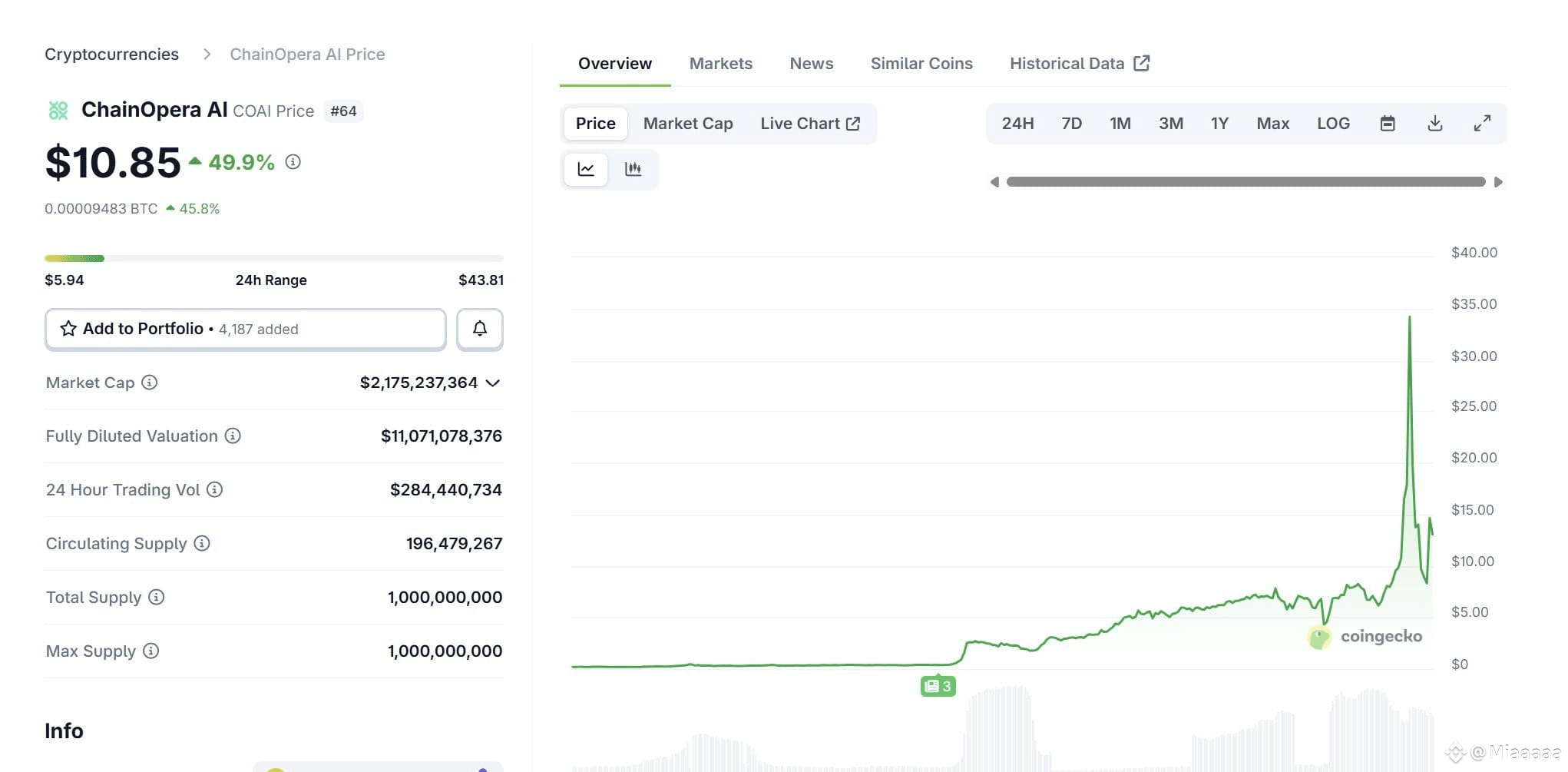This screenshot has width=1568, height=772.
Task: Open the price change info icon
Action: pyautogui.click(x=293, y=162)
